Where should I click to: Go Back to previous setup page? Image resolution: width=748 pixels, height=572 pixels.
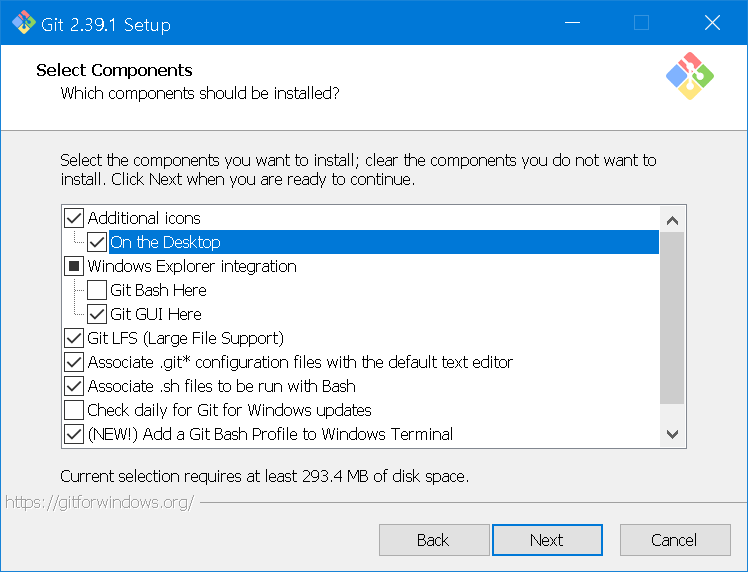[434, 540]
